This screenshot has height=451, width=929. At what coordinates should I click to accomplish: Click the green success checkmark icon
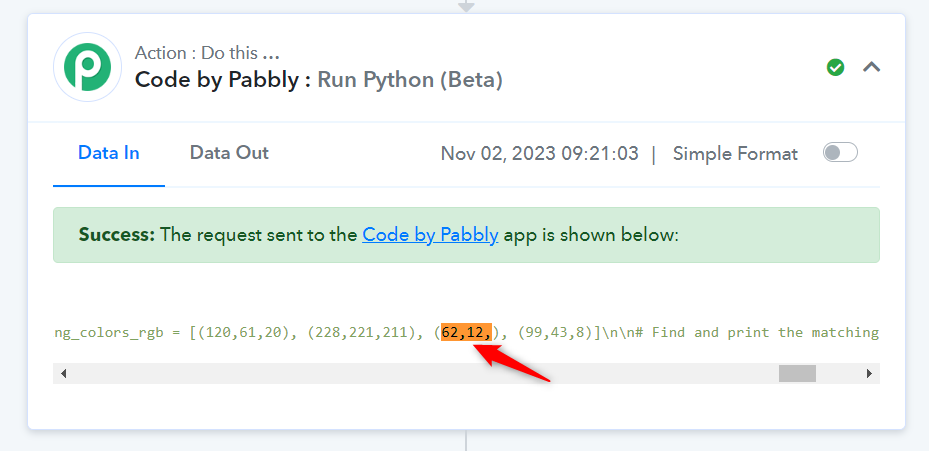(x=835, y=68)
